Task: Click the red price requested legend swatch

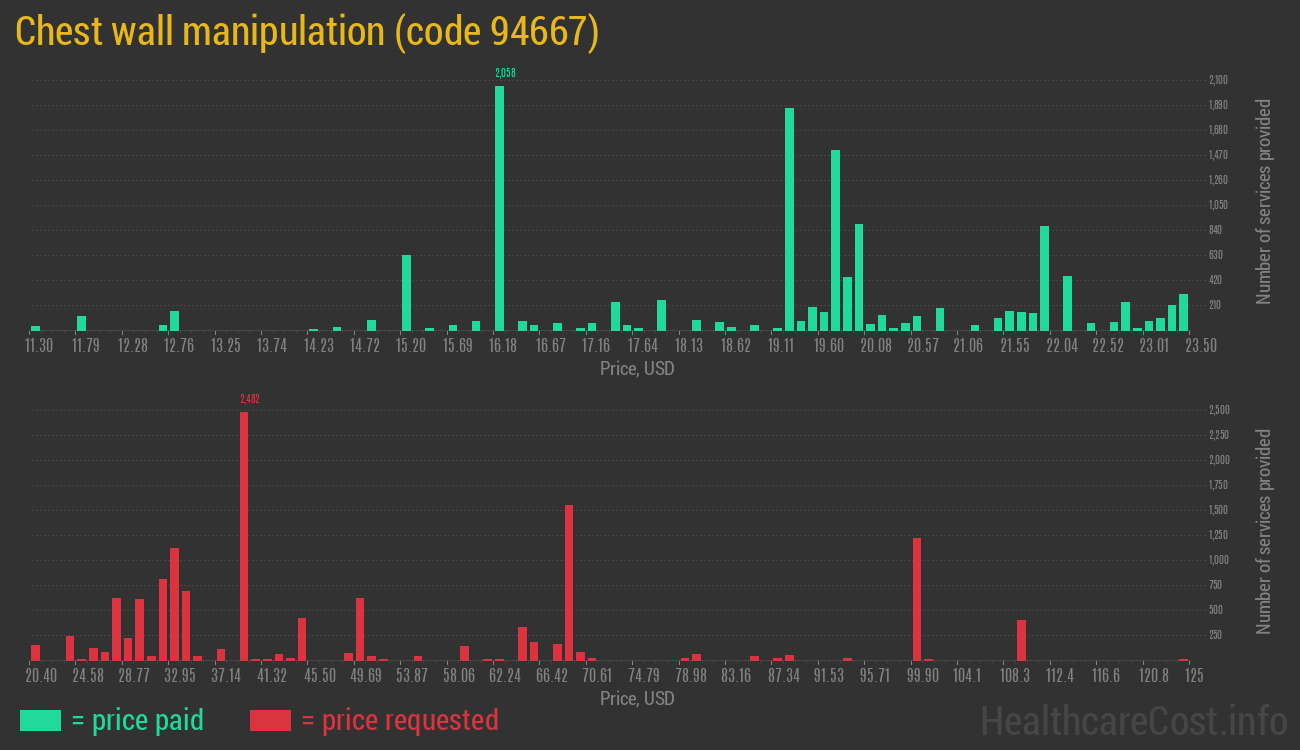Action: click(x=270, y=720)
